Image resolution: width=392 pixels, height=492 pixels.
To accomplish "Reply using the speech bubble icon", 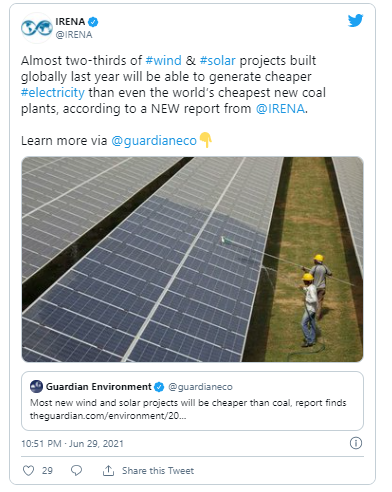I will [76, 471].
